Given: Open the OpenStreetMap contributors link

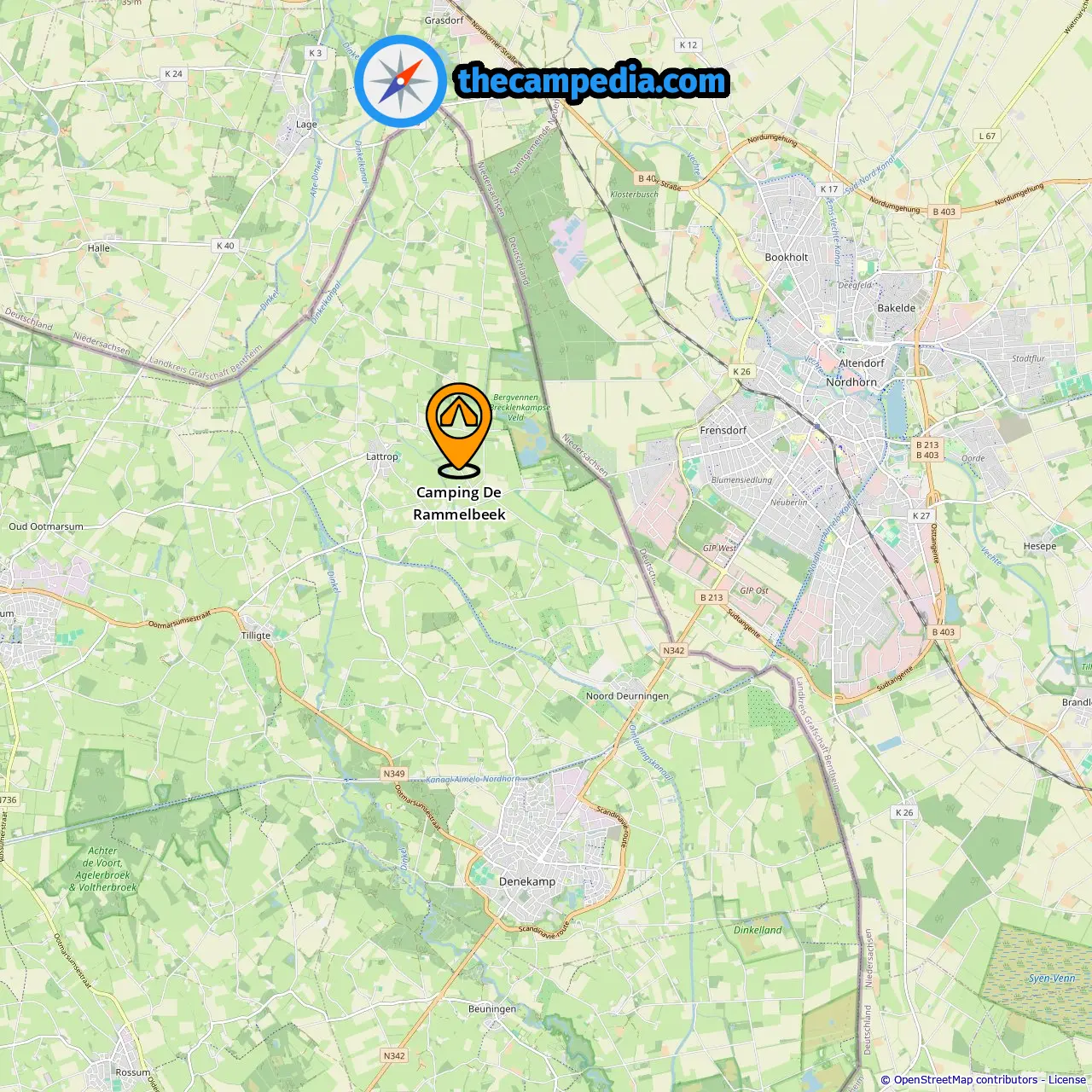Looking at the screenshot, I should (968, 1079).
